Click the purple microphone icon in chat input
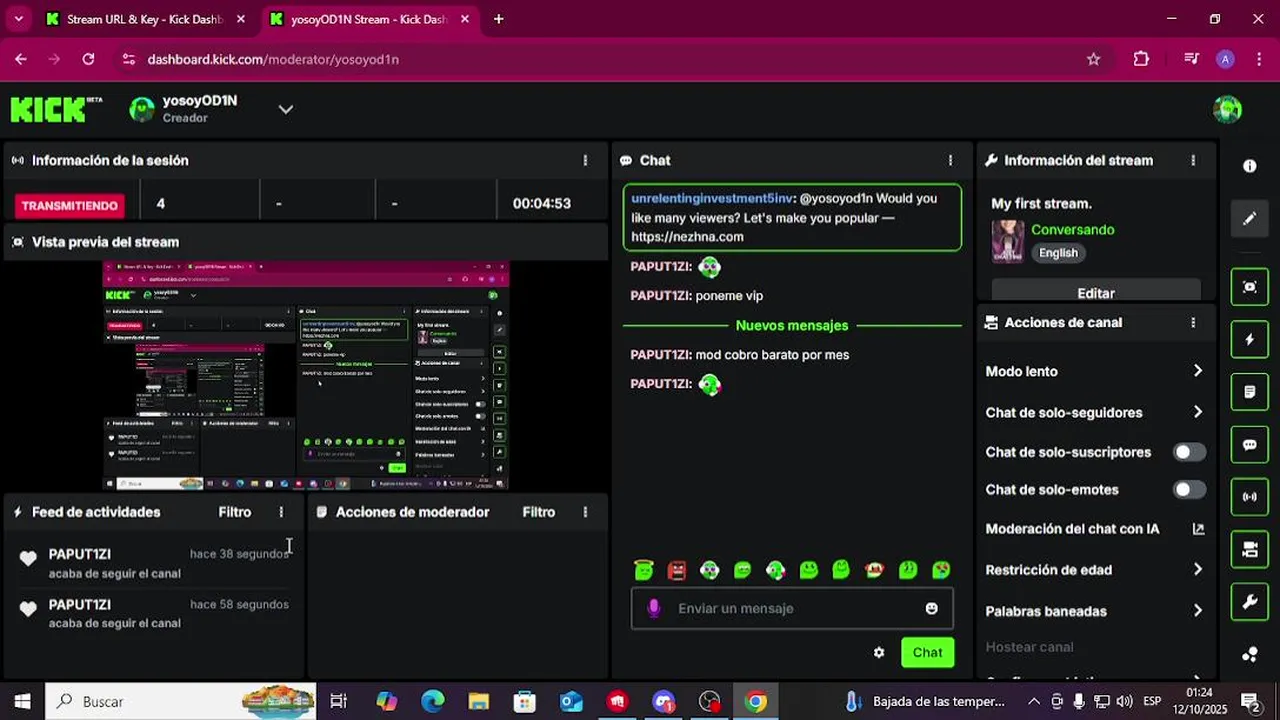This screenshot has width=1280, height=720. click(653, 608)
